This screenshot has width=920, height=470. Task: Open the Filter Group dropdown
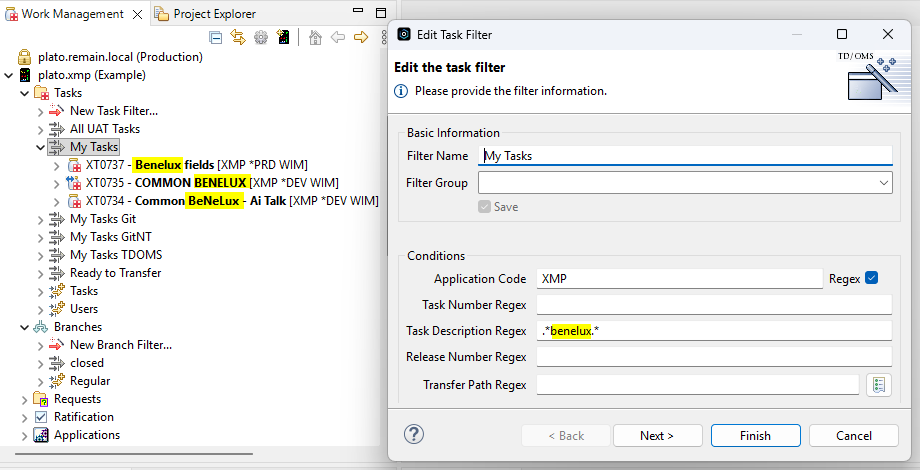[x=883, y=183]
